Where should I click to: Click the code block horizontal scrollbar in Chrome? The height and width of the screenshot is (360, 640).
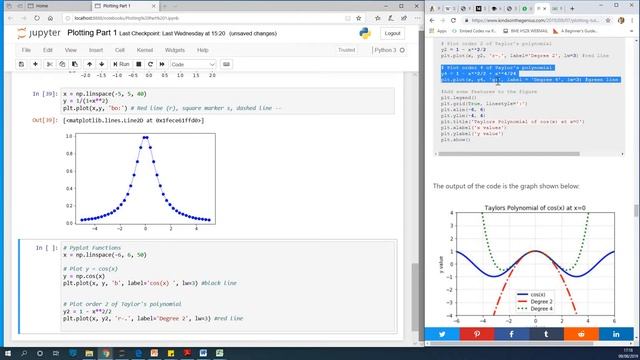(x=509, y=154)
